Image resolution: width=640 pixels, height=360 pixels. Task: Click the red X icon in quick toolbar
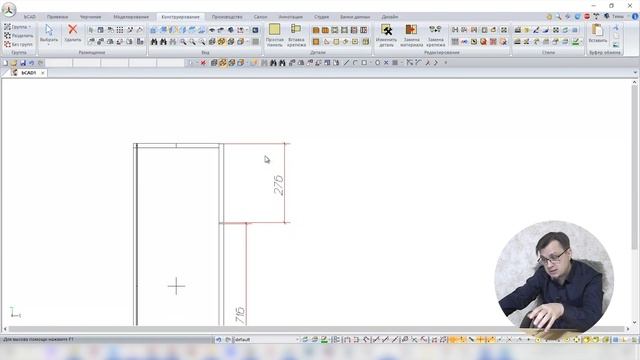pyautogui.click(x=203, y=63)
